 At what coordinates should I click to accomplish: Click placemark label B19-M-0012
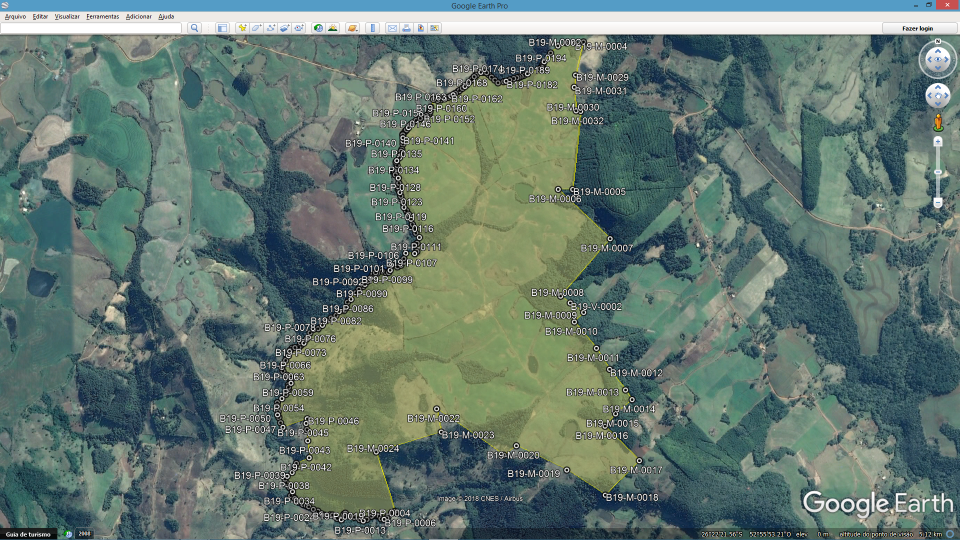click(x=637, y=372)
